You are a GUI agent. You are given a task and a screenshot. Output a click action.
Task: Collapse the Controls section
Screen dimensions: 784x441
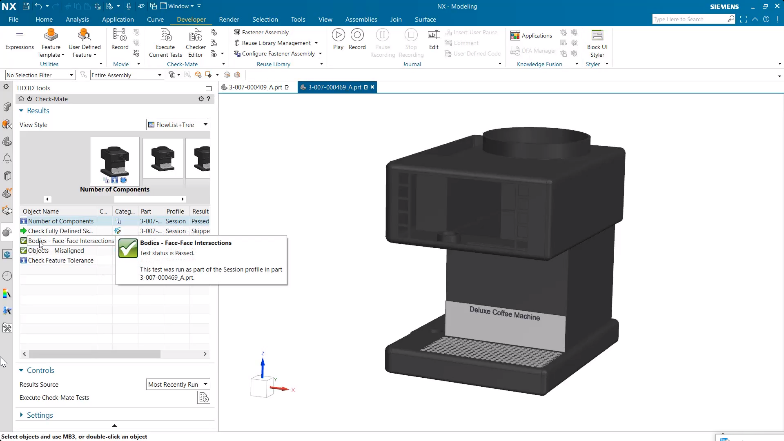click(x=40, y=370)
